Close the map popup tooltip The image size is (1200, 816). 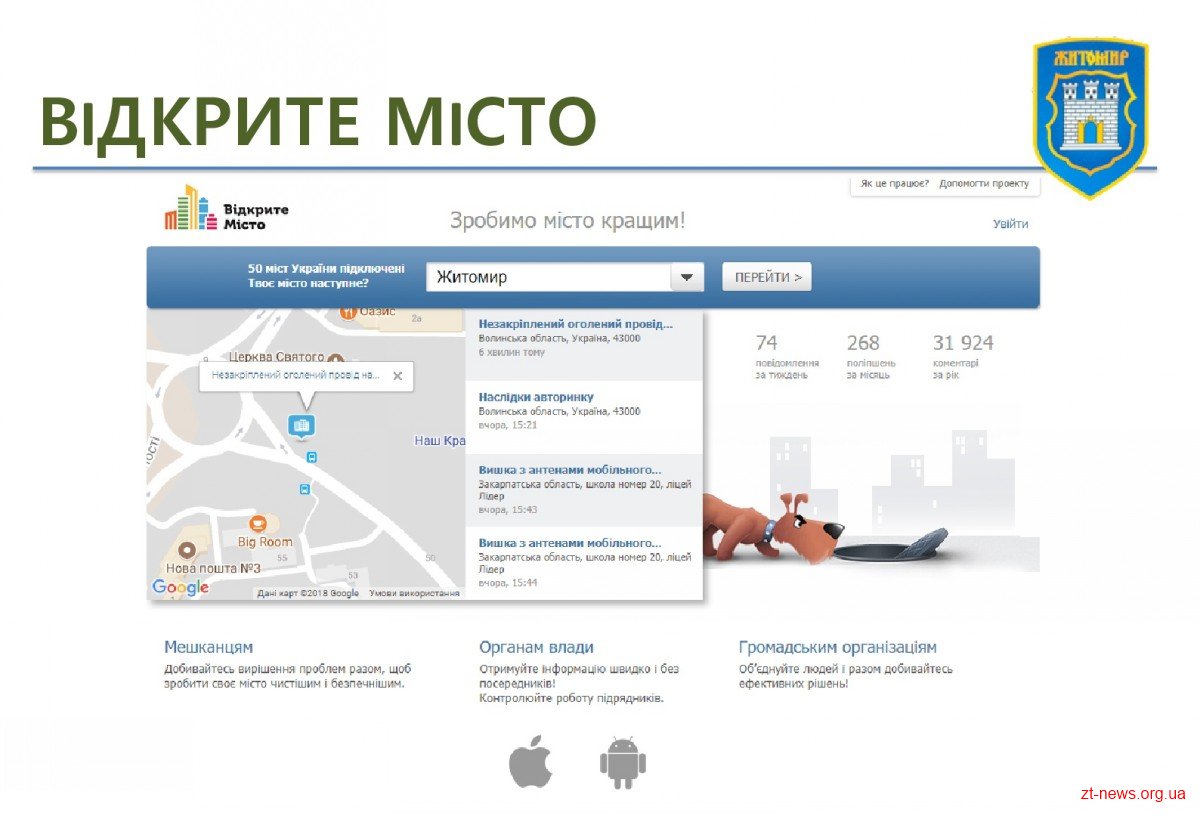click(397, 376)
